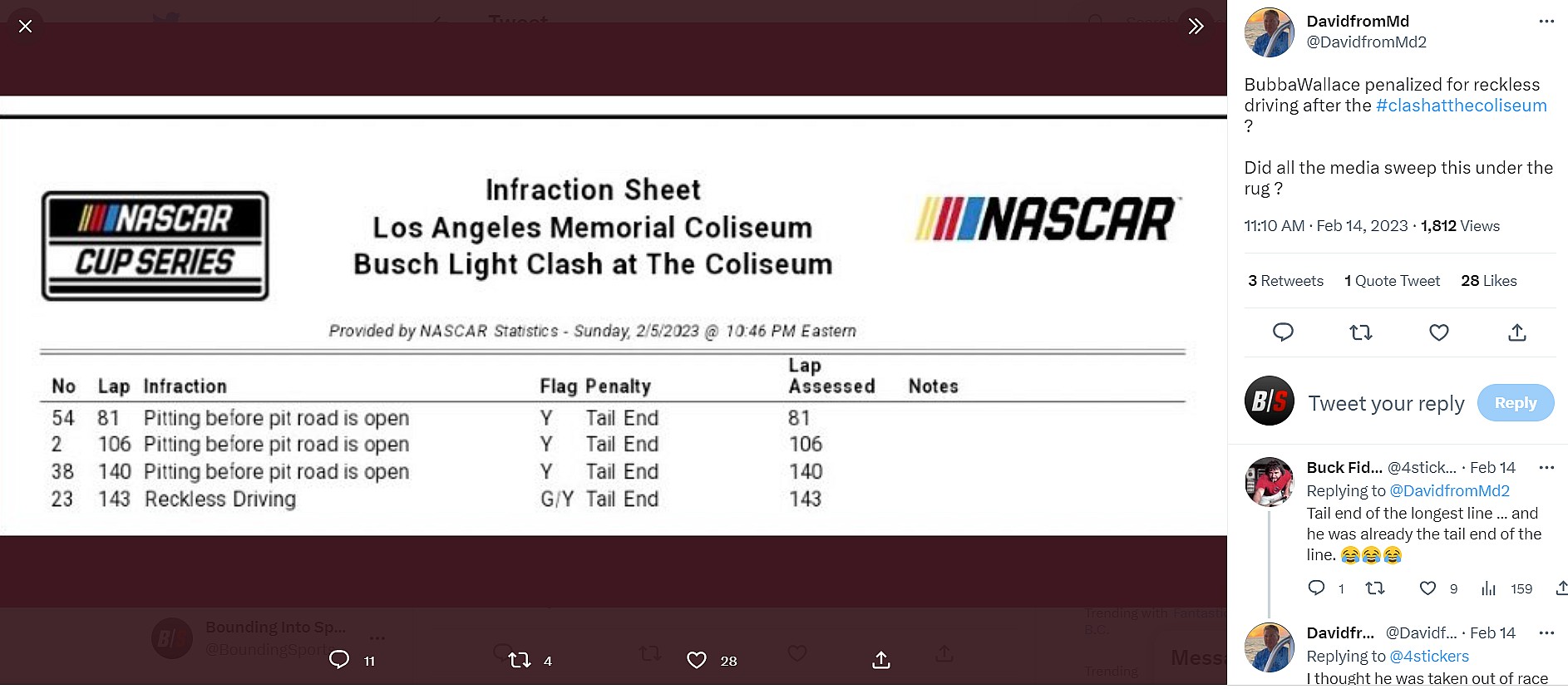View the 1 Quote Tweet list
This screenshot has width=1568, height=689.
[1392, 281]
